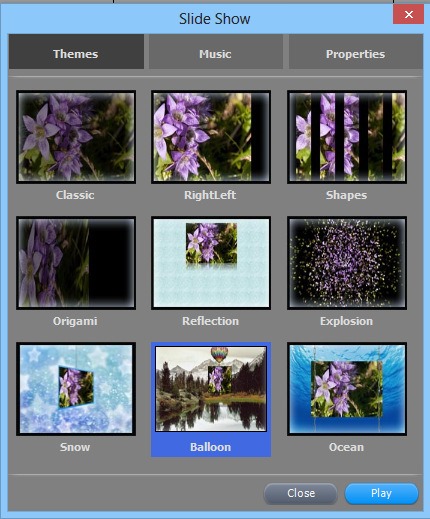Image resolution: width=430 pixels, height=519 pixels.
Task: Choose the Reflection theme thumbnail
Action: pyautogui.click(x=211, y=263)
